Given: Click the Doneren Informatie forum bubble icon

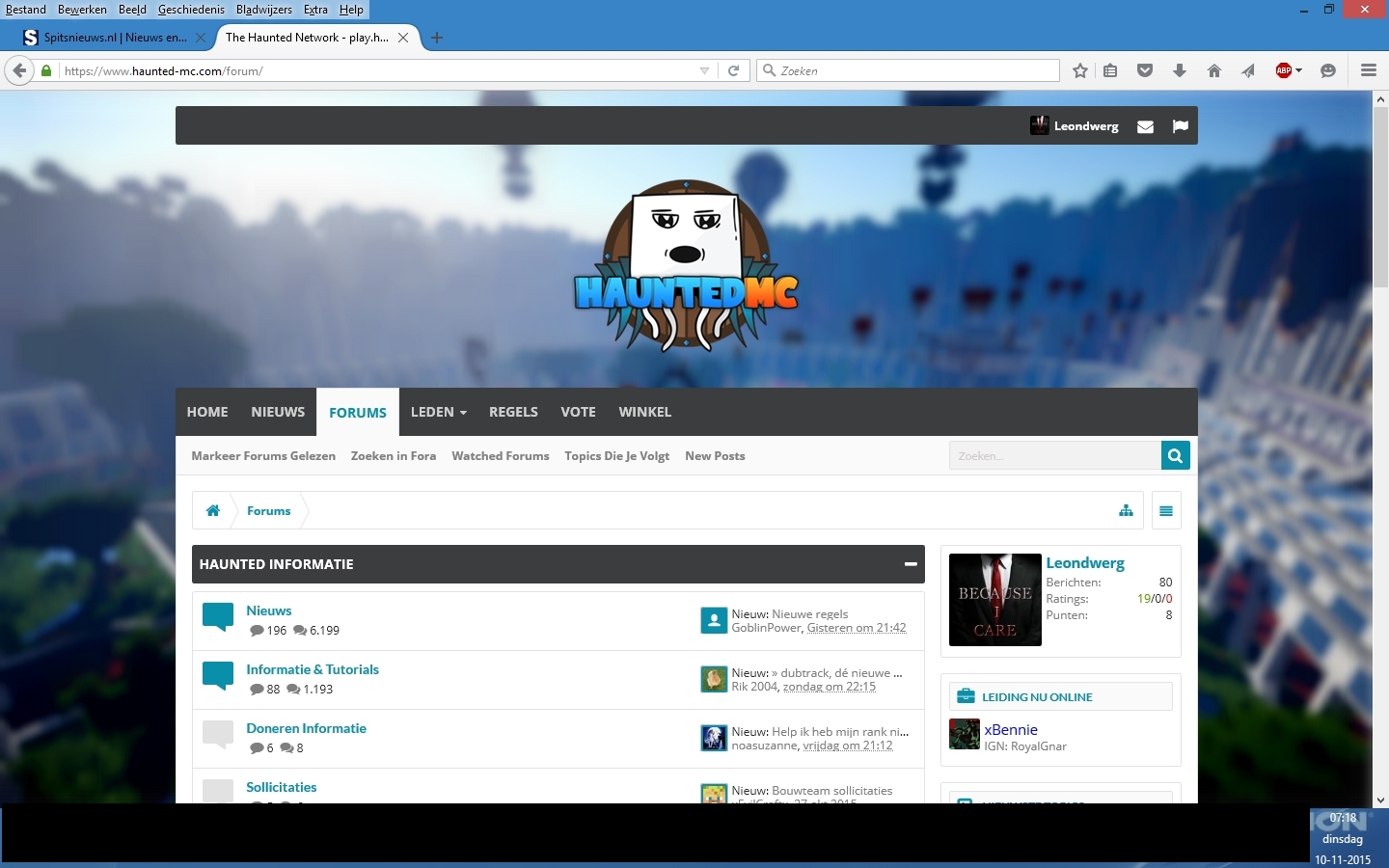Looking at the screenshot, I should pos(218,734).
